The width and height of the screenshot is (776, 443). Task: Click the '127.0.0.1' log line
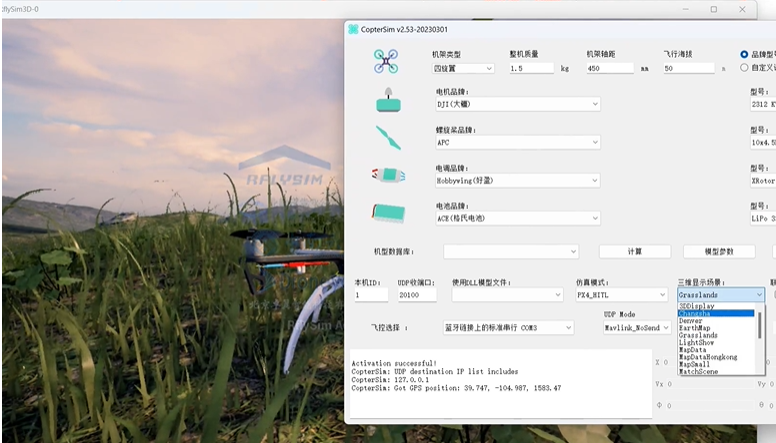coord(390,380)
